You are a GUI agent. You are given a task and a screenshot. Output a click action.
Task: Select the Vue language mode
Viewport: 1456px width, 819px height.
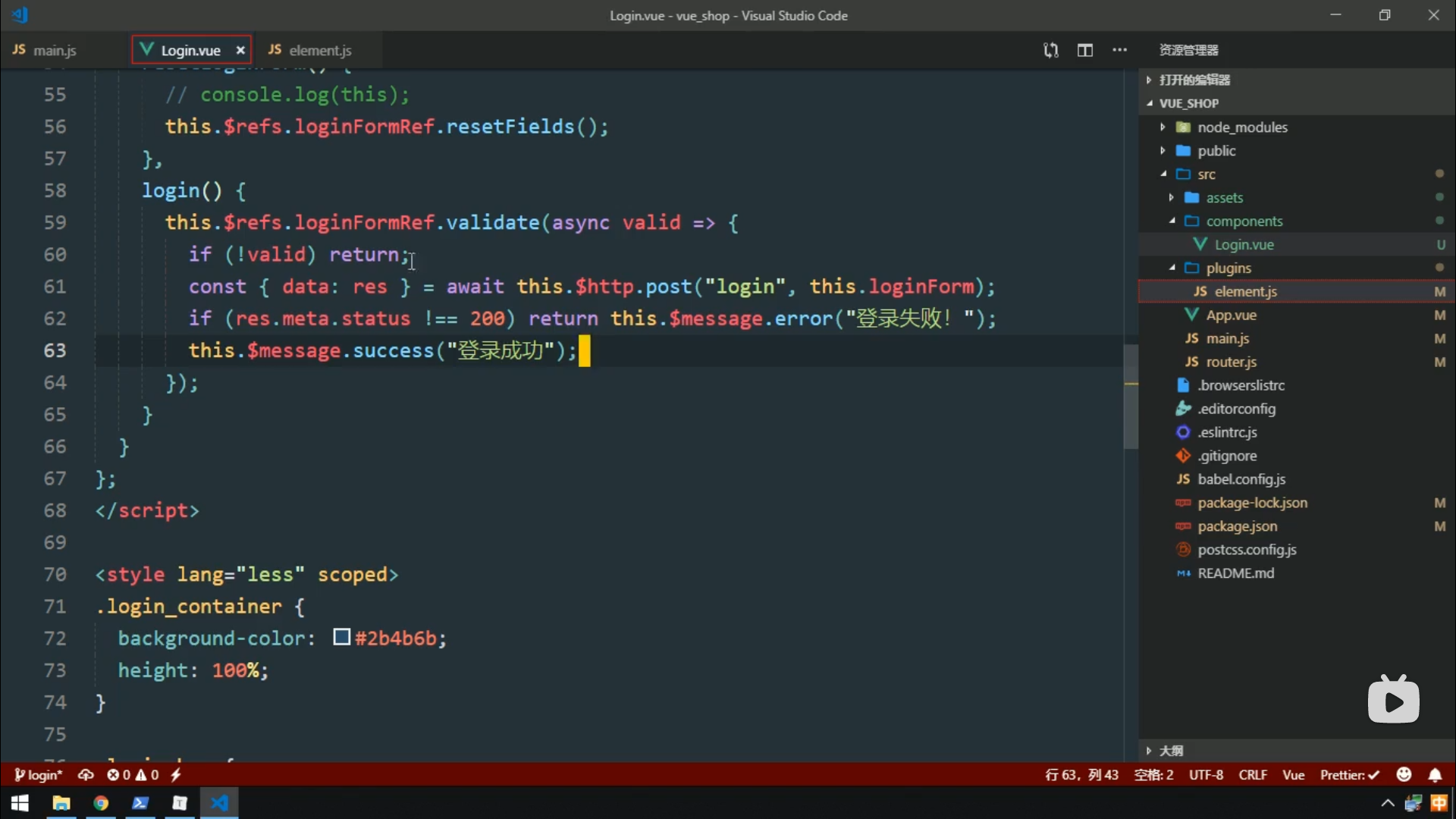click(x=1293, y=775)
